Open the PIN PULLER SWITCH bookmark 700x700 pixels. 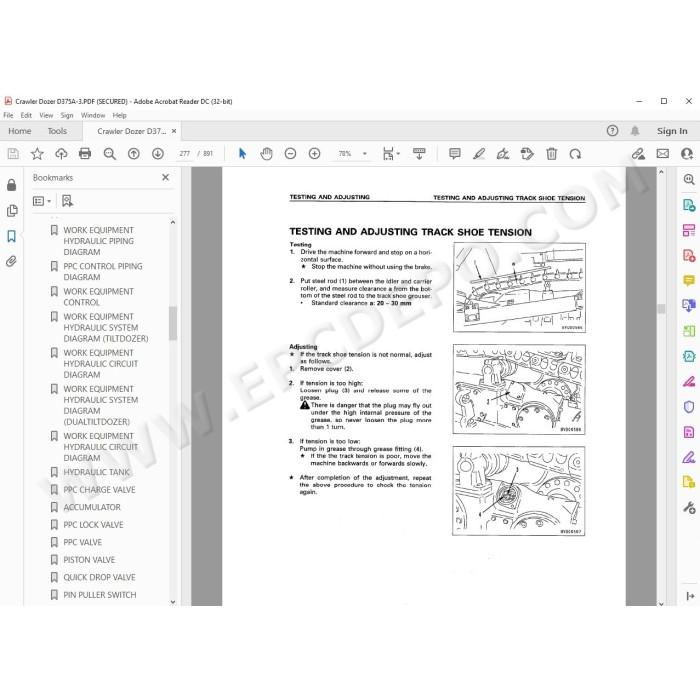(100, 595)
